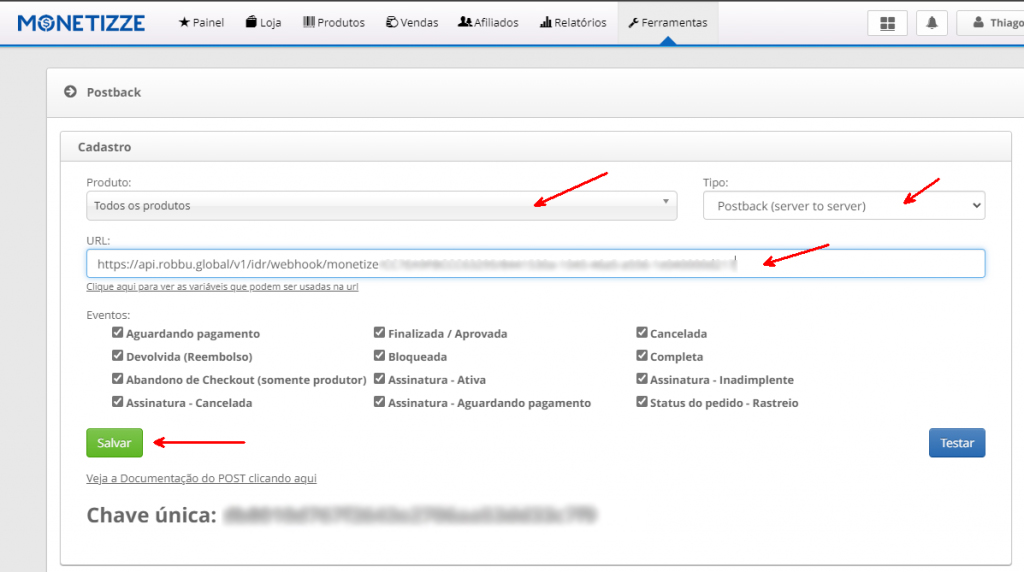Uncheck the Aguardando pagamento event

[118, 333]
